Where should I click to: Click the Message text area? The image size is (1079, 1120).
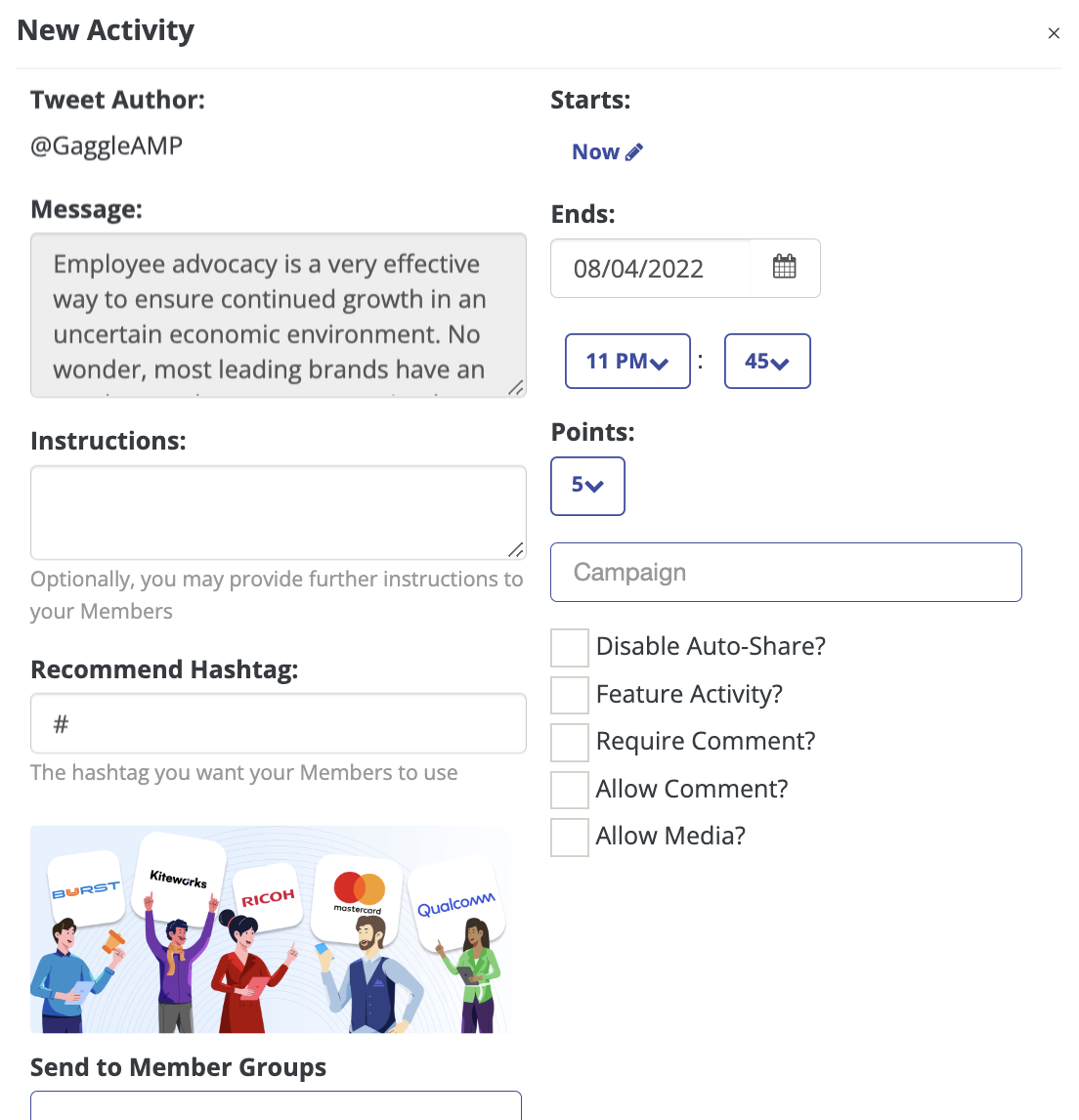click(x=279, y=315)
